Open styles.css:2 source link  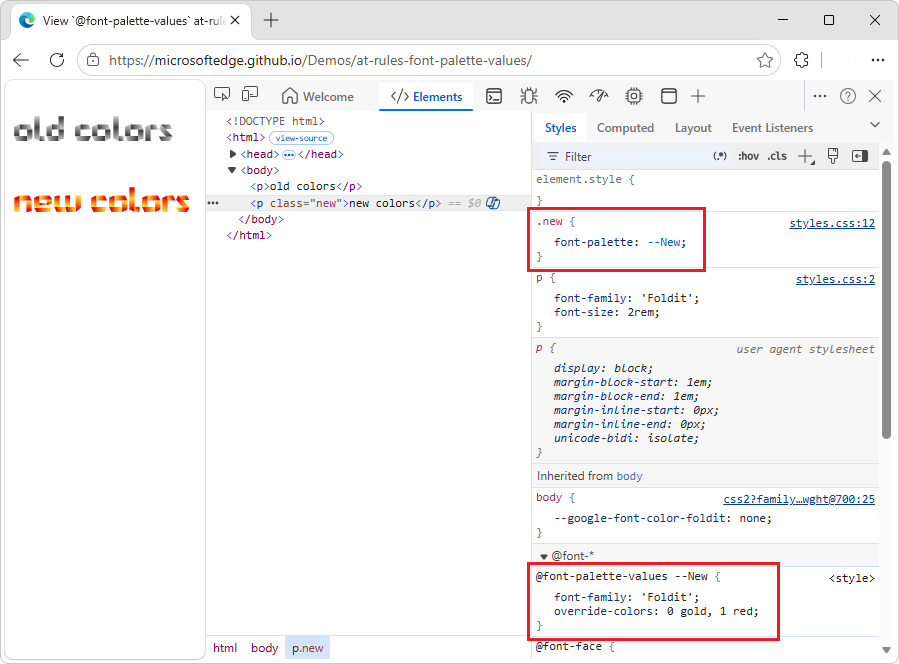point(835,279)
